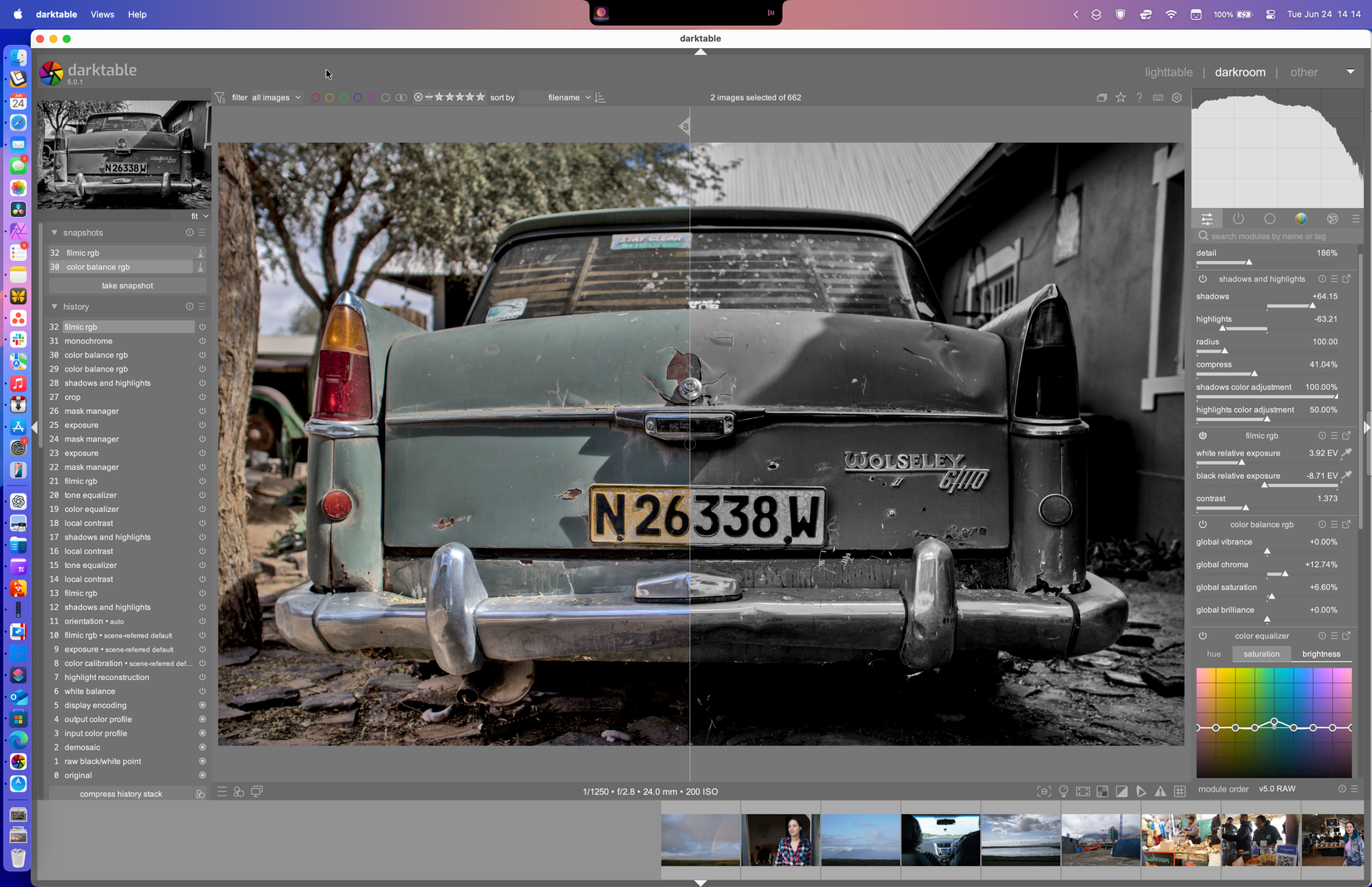Toggle the shadows and highlights module power
The width and height of the screenshot is (1372, 887).
(x=1202, y=279)
